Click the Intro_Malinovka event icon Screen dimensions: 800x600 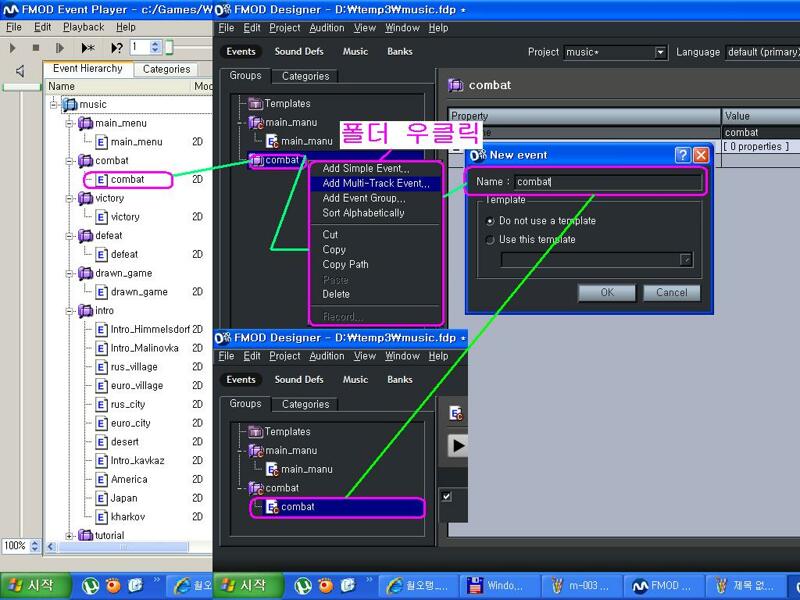click(x=102, y=348)
